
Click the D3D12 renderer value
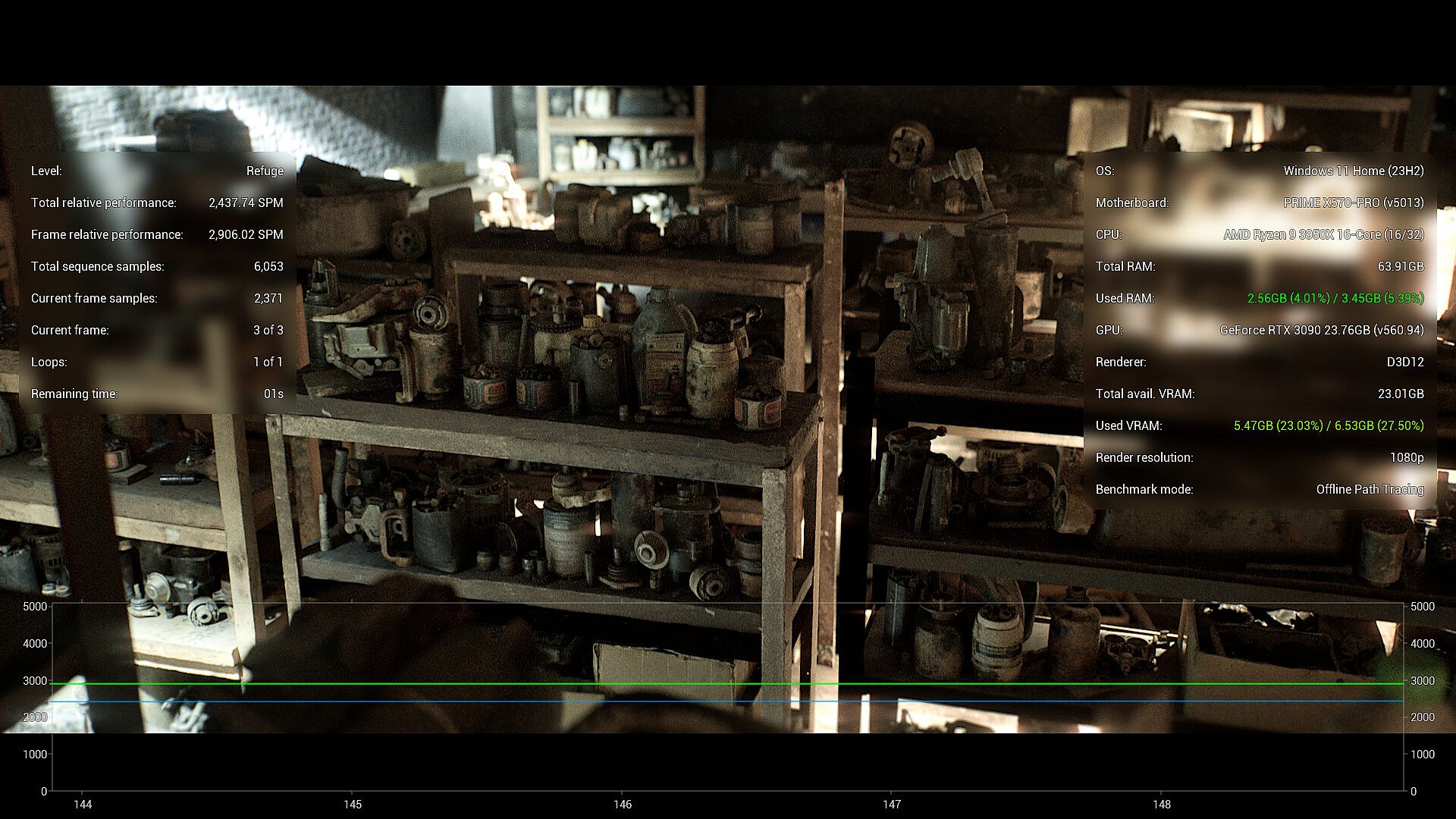(1405, 362)
